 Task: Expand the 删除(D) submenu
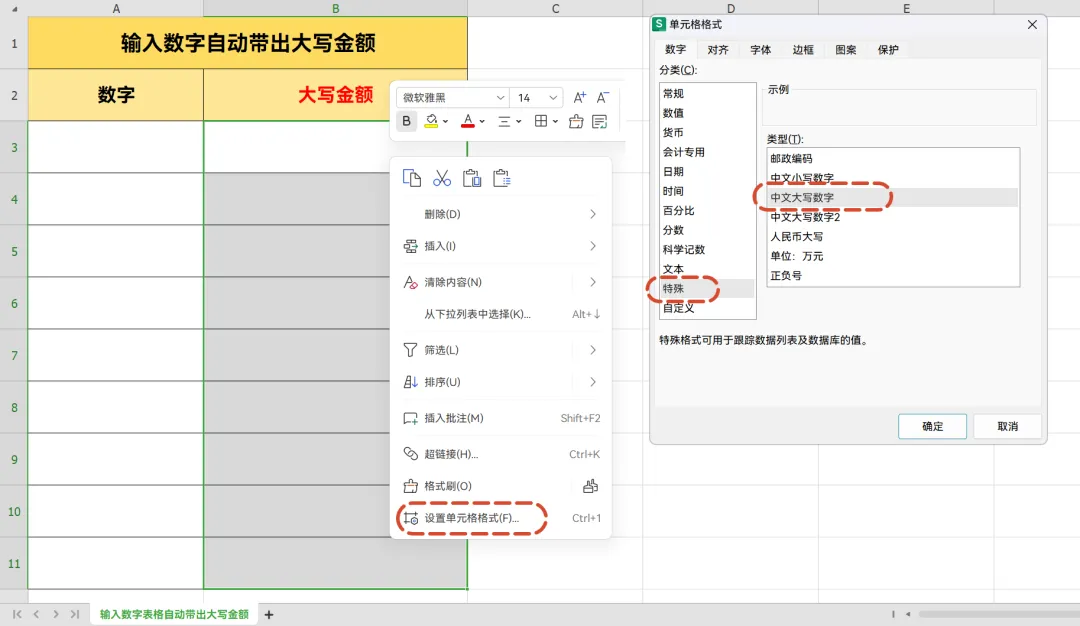501,214
